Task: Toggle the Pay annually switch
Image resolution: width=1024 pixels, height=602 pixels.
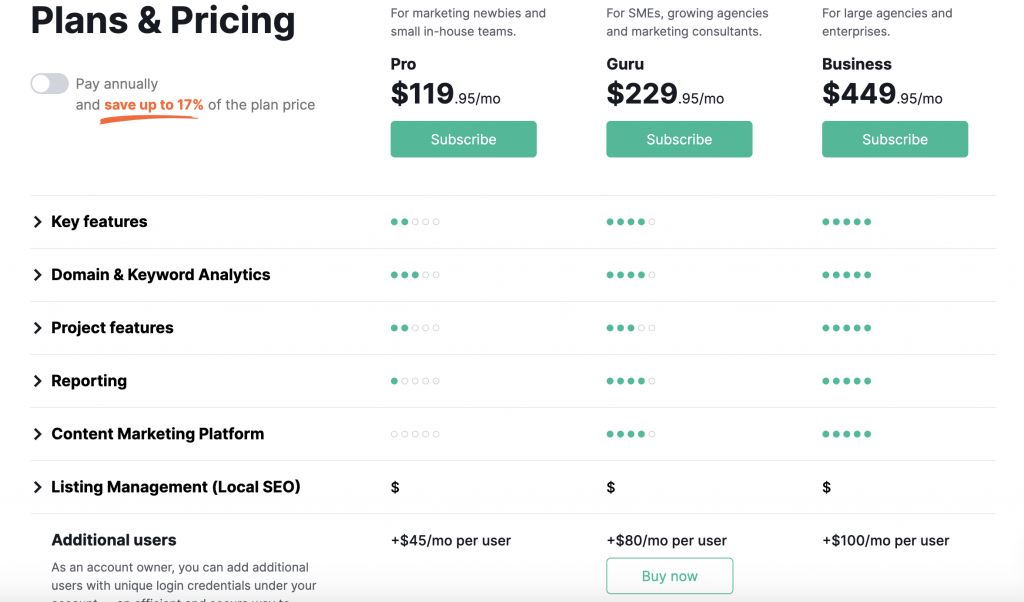Action: pyautogui.click(x=50, y=84)
